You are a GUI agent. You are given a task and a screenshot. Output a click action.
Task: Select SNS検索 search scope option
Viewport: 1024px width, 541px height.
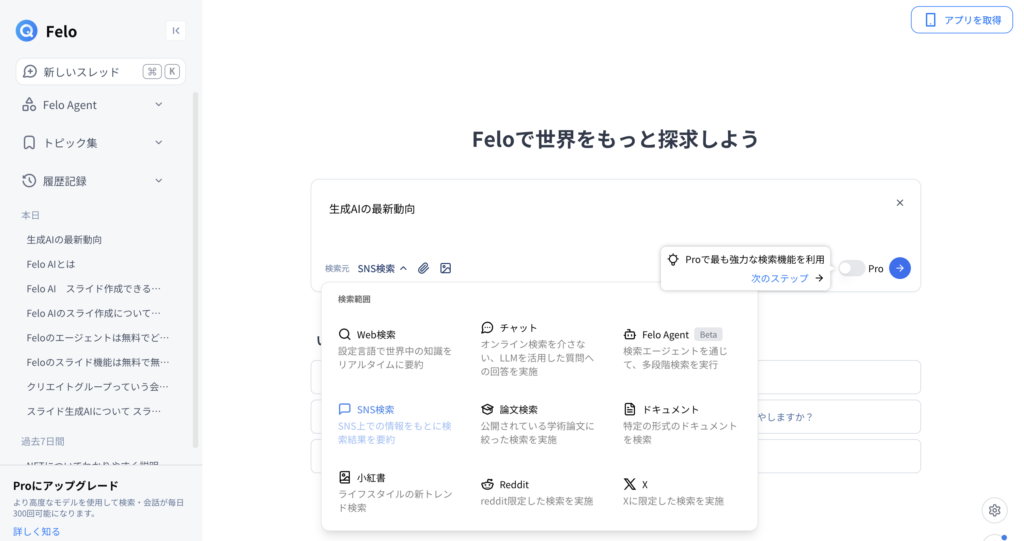click(x=395, y=424)
